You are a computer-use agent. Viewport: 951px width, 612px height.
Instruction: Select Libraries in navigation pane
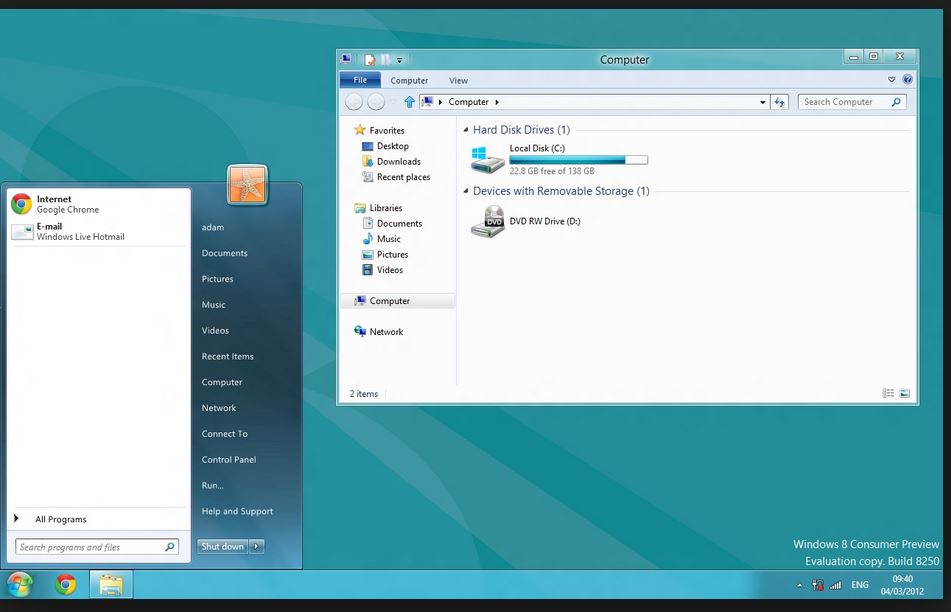click(378, 208)
